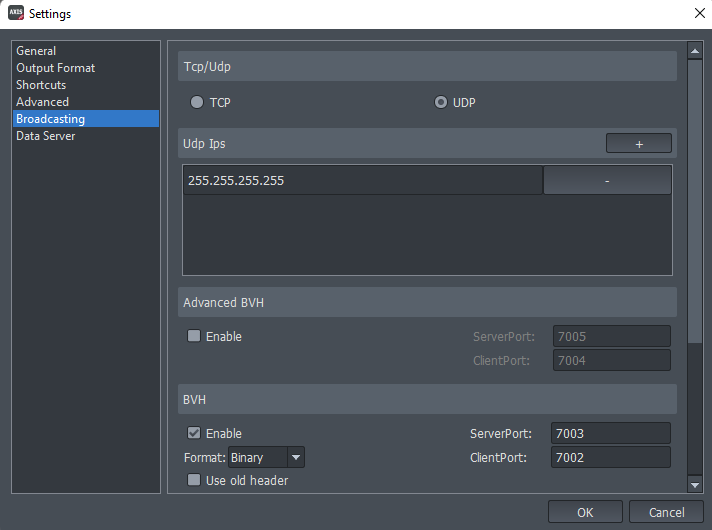
Task: Confirm settings with OK button
Action: (585, 512)
